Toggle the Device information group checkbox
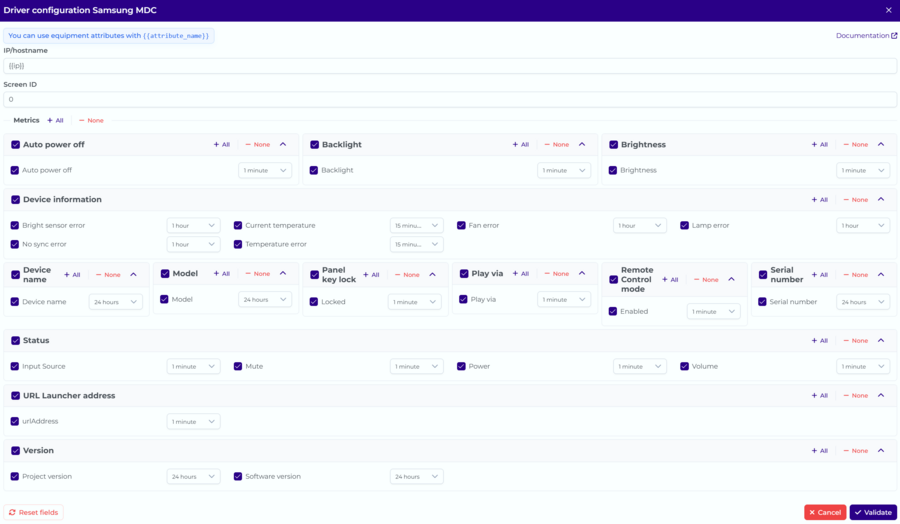This screenshot has width=900, height=524. point(15,200)
